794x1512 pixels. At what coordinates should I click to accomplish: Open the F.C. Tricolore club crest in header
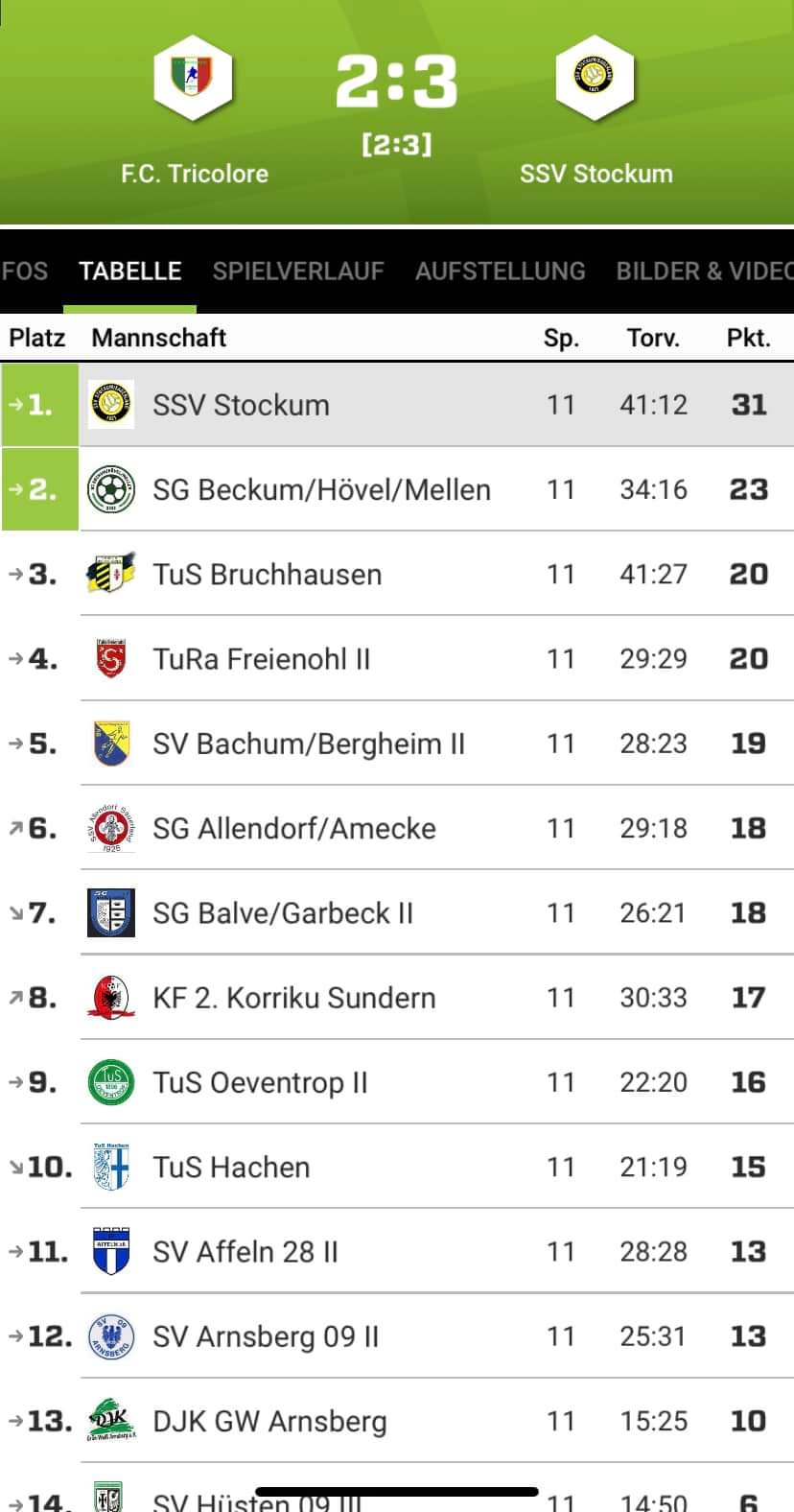(x=194, y=78)
